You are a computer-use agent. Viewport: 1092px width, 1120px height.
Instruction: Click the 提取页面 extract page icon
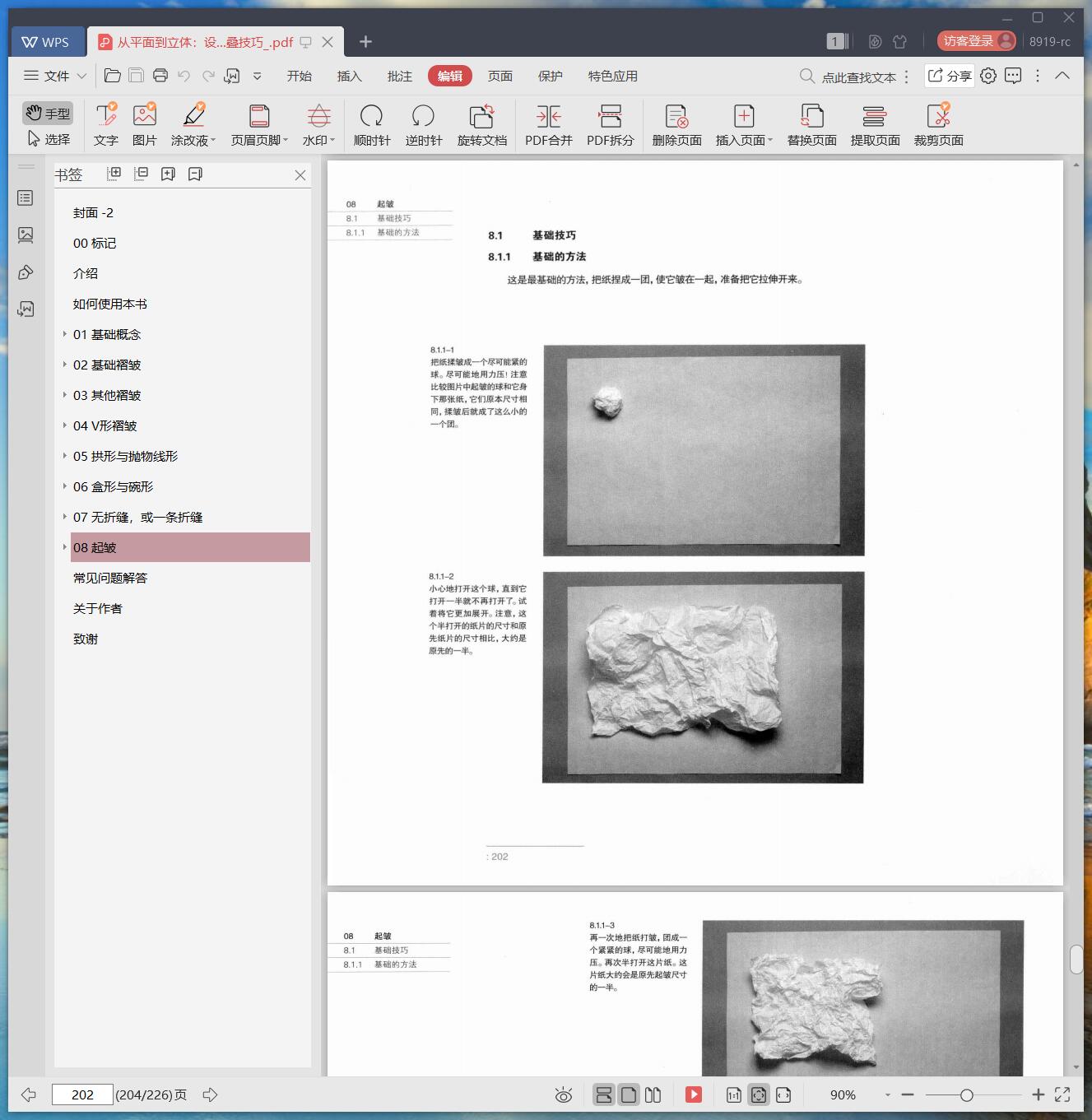pos(875,116)
